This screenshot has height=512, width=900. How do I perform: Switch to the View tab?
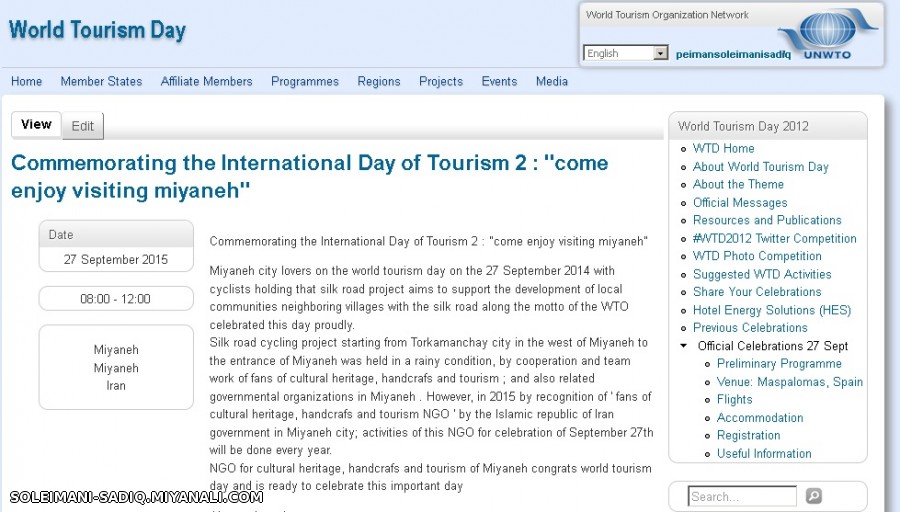click(x=36, y=125)
